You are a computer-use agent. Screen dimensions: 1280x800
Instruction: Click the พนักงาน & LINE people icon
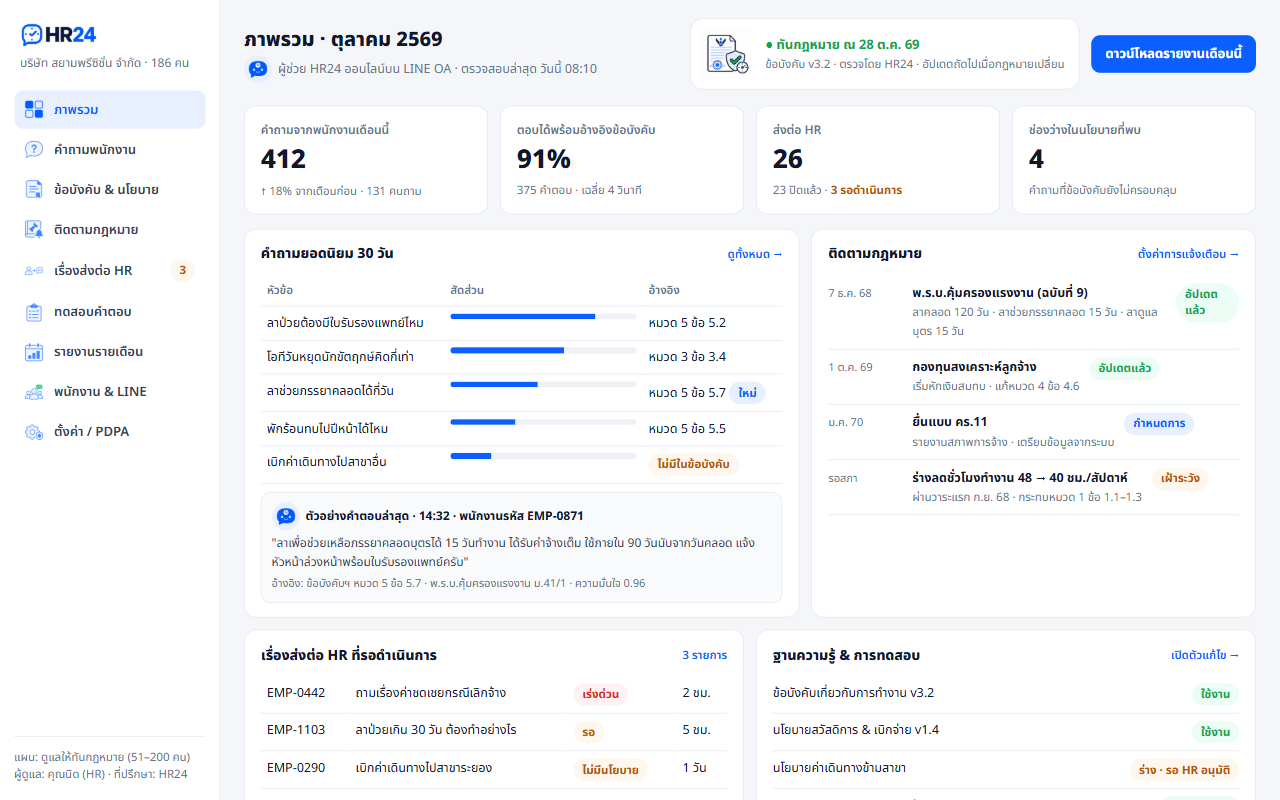(34, 391)
